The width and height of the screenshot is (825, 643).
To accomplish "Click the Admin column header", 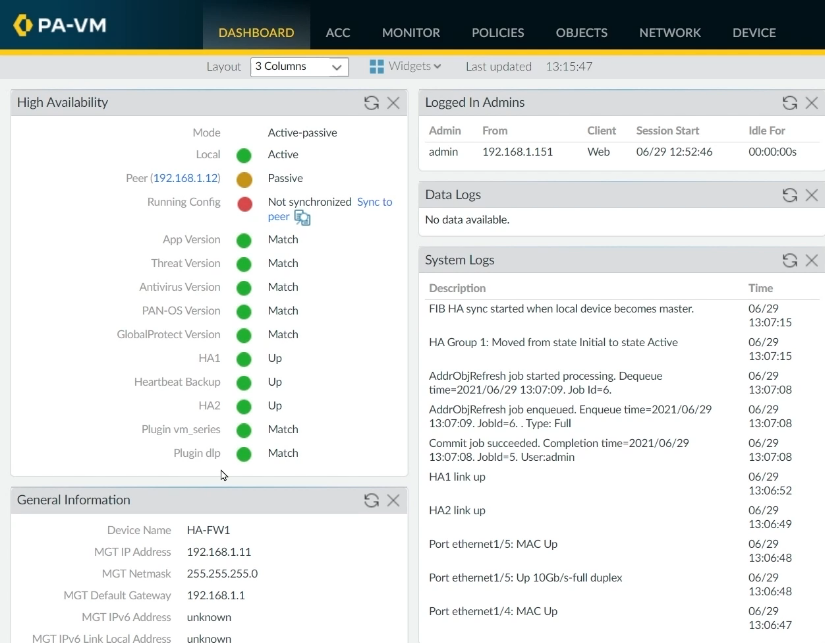I will 445,130.
